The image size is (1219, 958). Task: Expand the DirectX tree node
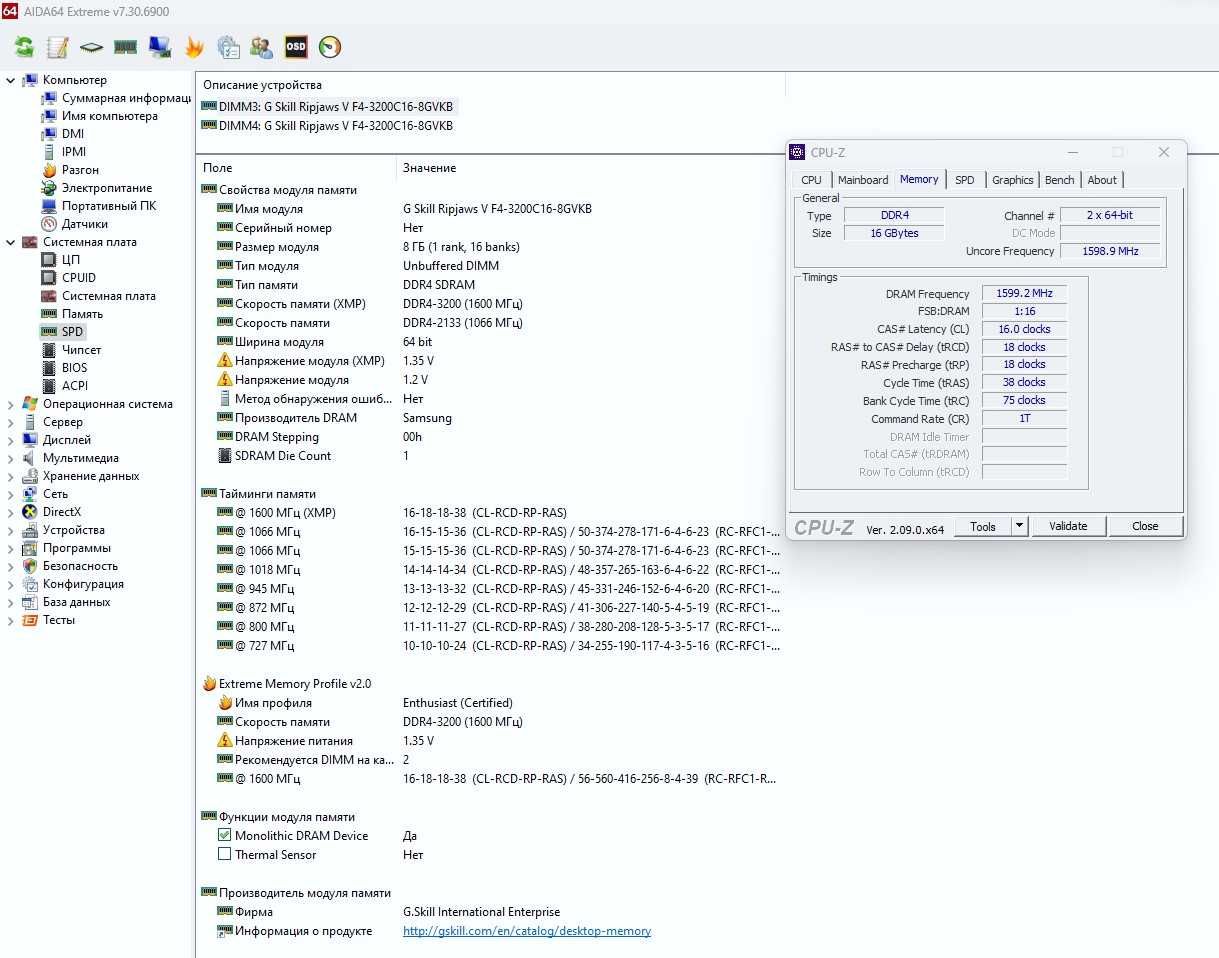(11, 512)
